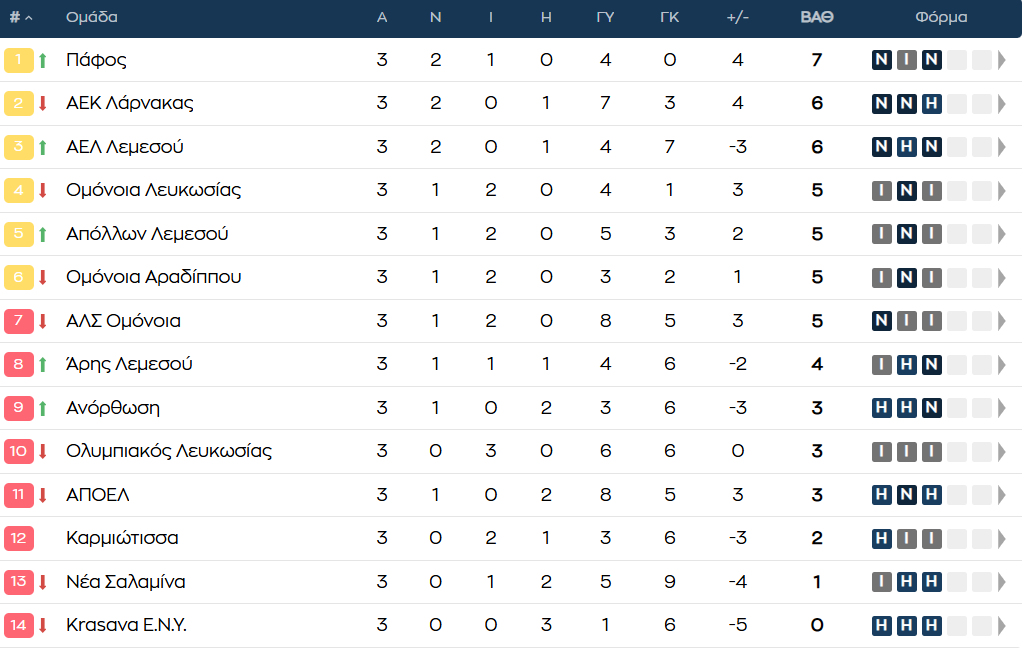Image resolution: width=1033 pixels, height=654 pixels.
Task: Click the first N form badge for Πάφος
Action: [881, 60]
